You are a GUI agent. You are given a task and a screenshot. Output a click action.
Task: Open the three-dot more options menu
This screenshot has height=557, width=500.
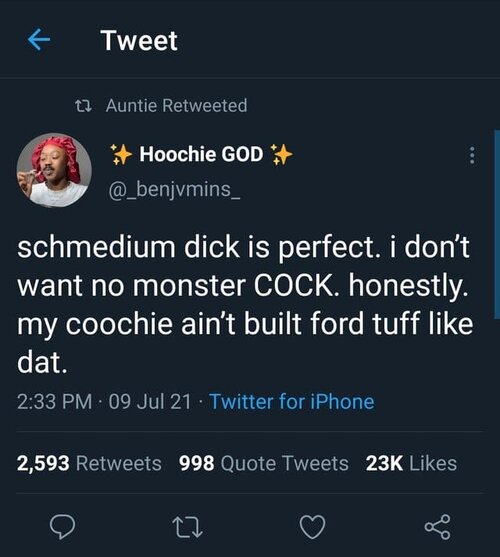coord(472,155)
